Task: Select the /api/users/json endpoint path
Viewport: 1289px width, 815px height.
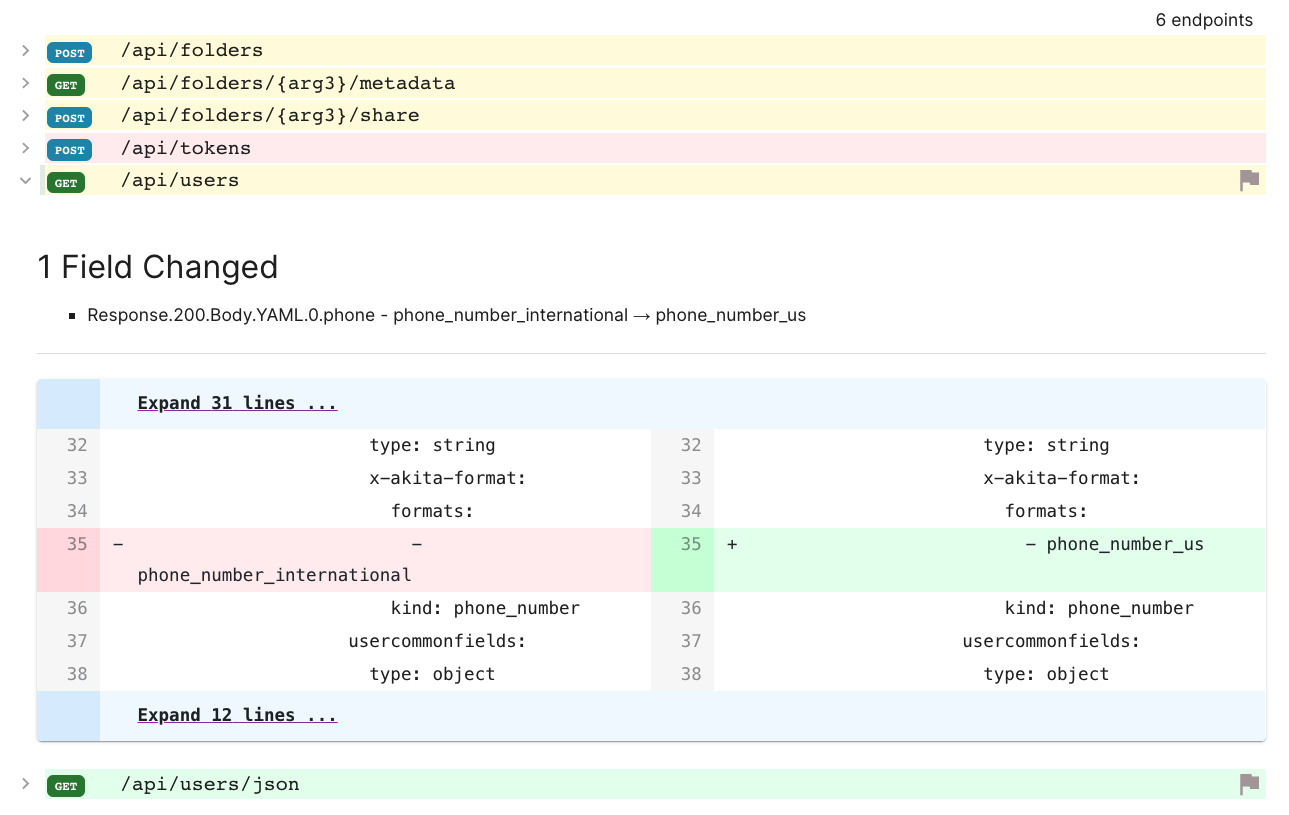Action: tap(210, 784)
